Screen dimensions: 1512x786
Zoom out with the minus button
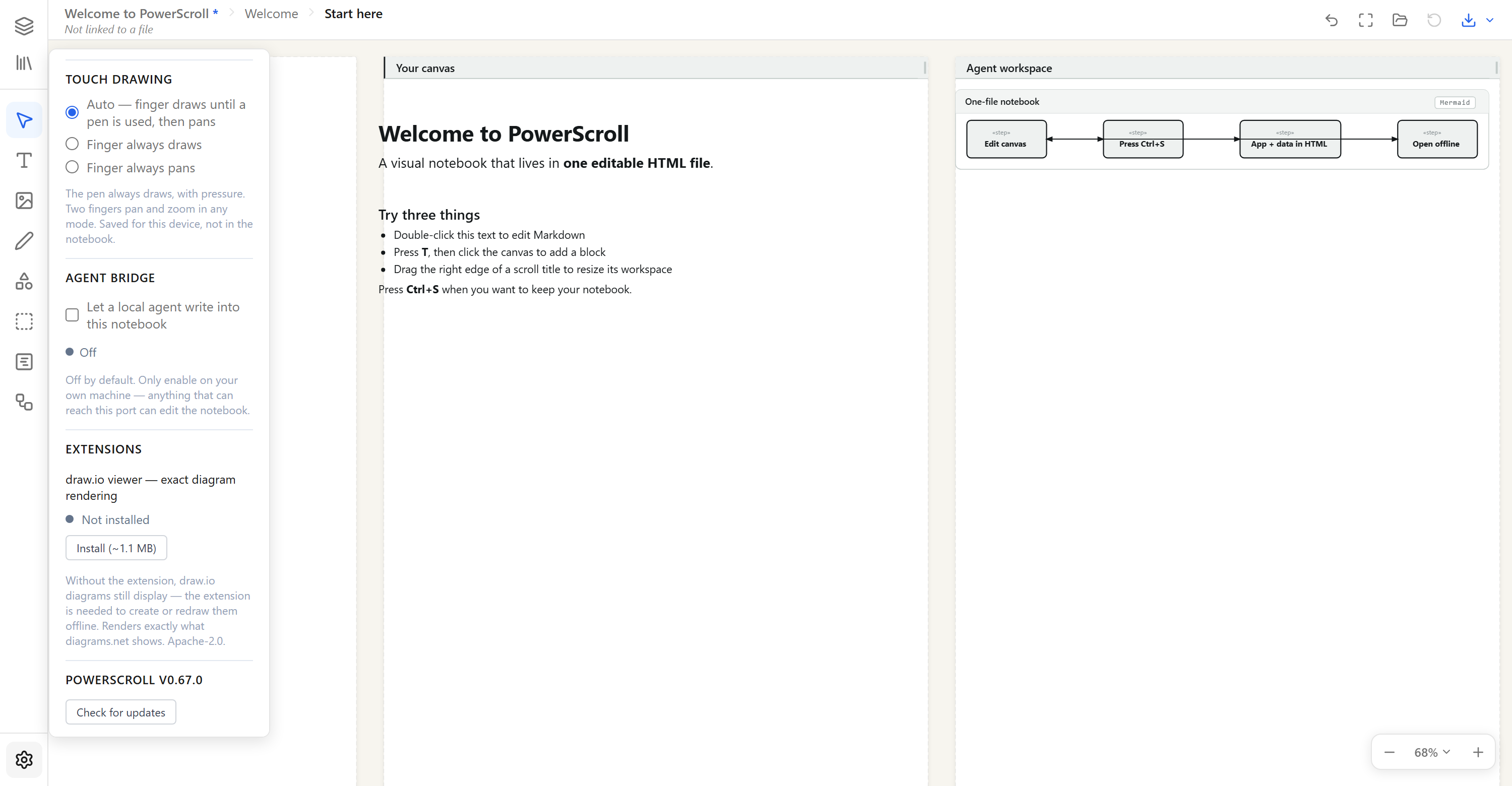tap(1390, 752)
